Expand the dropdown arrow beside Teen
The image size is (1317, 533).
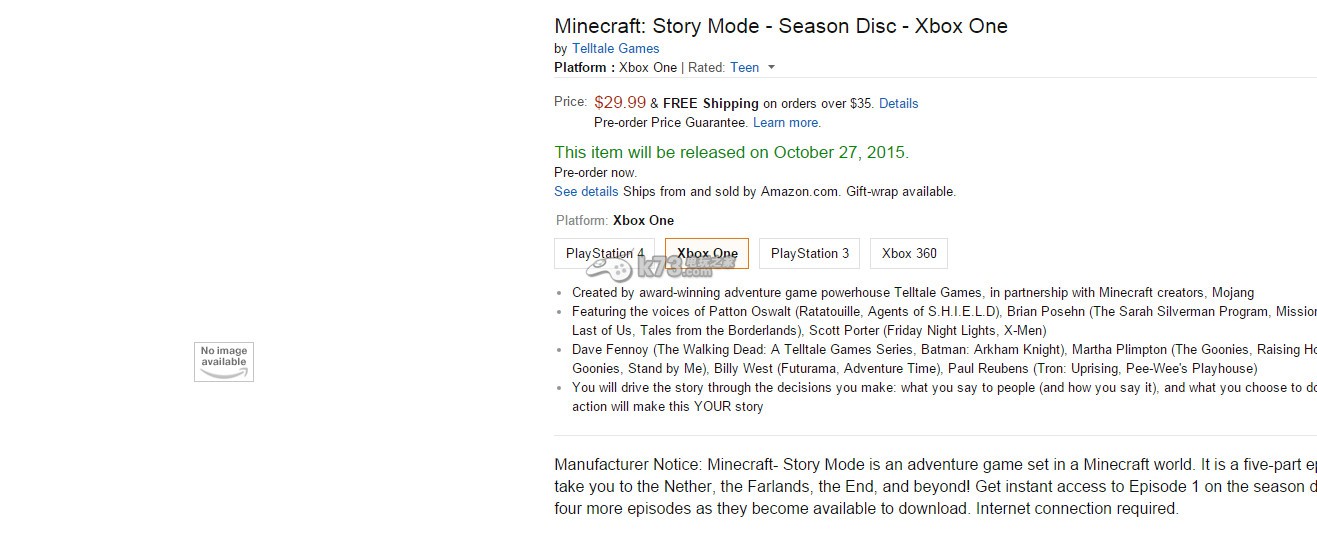click(771, 68)
